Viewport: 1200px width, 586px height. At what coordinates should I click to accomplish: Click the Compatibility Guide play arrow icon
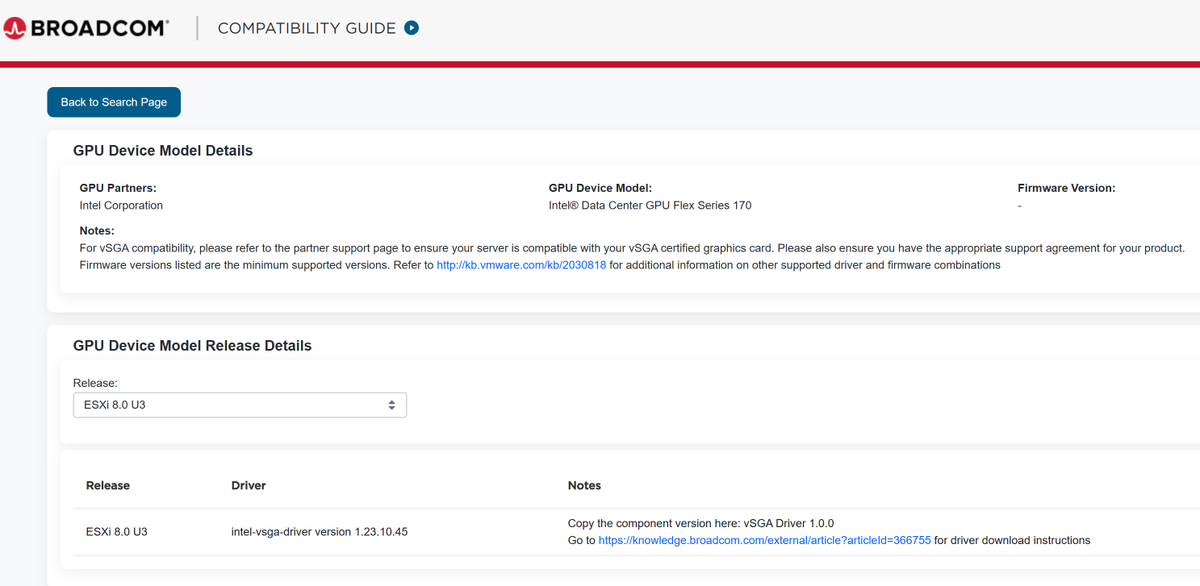pyautogui.click(x=411, y=28)
